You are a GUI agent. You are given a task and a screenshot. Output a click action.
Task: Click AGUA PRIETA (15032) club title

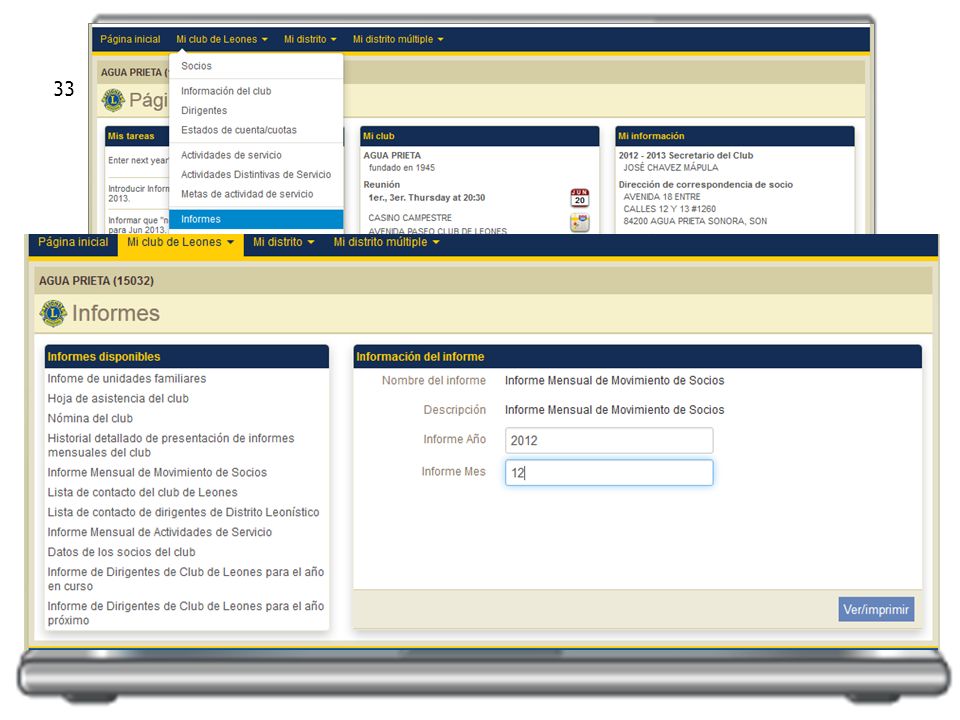point(97,281)
